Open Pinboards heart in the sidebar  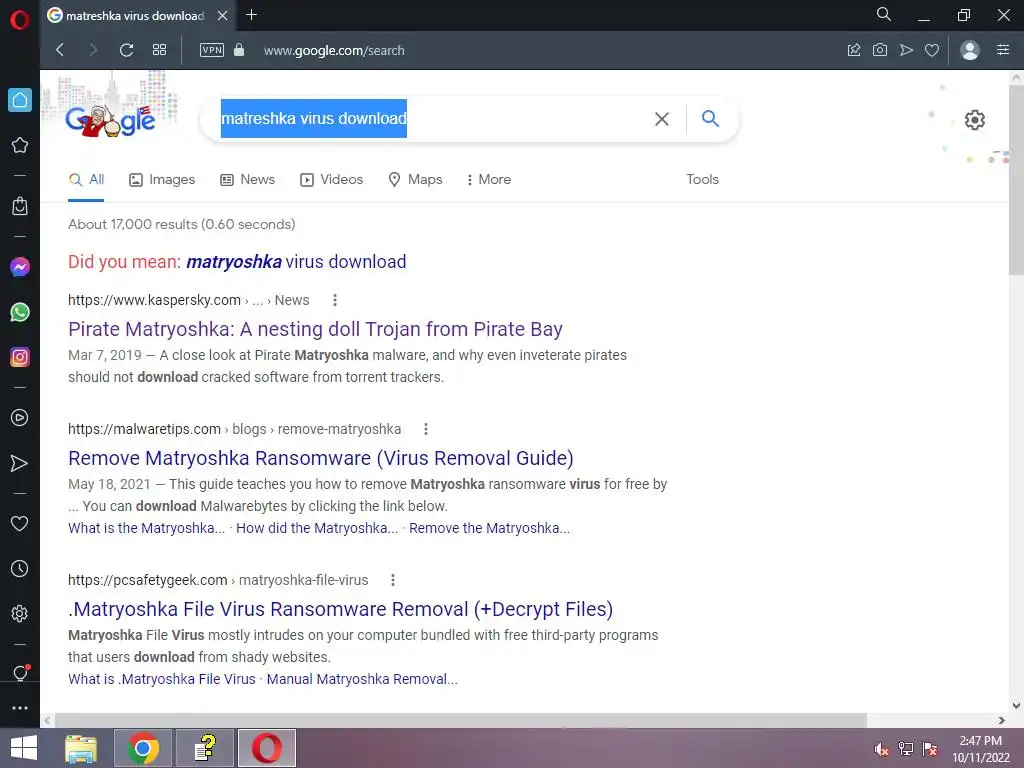[20, 523]
